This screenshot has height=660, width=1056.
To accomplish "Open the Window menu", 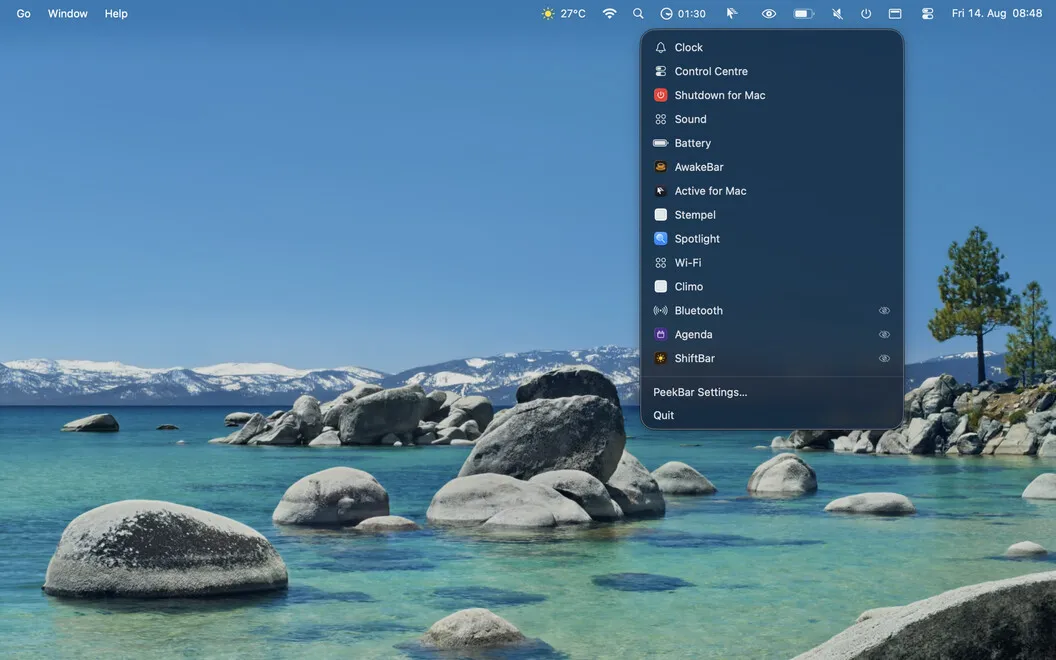I will (67, 13).
